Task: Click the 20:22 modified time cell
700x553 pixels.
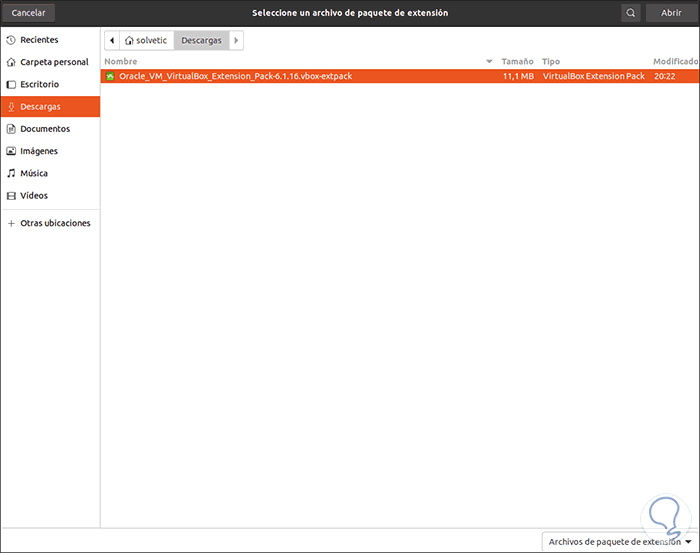Action: pos(665,76)
